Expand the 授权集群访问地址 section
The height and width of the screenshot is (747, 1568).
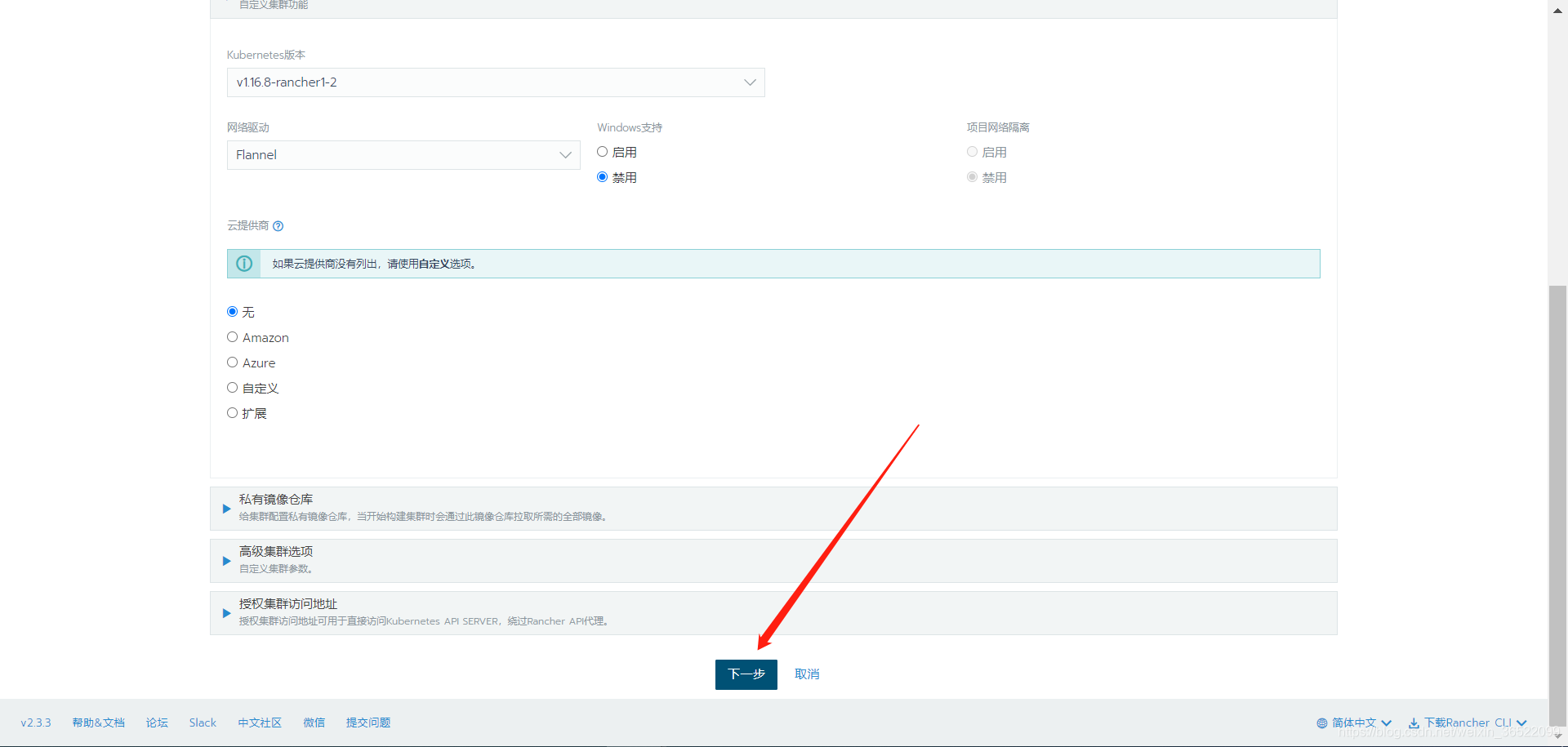[x=773, y=613]
